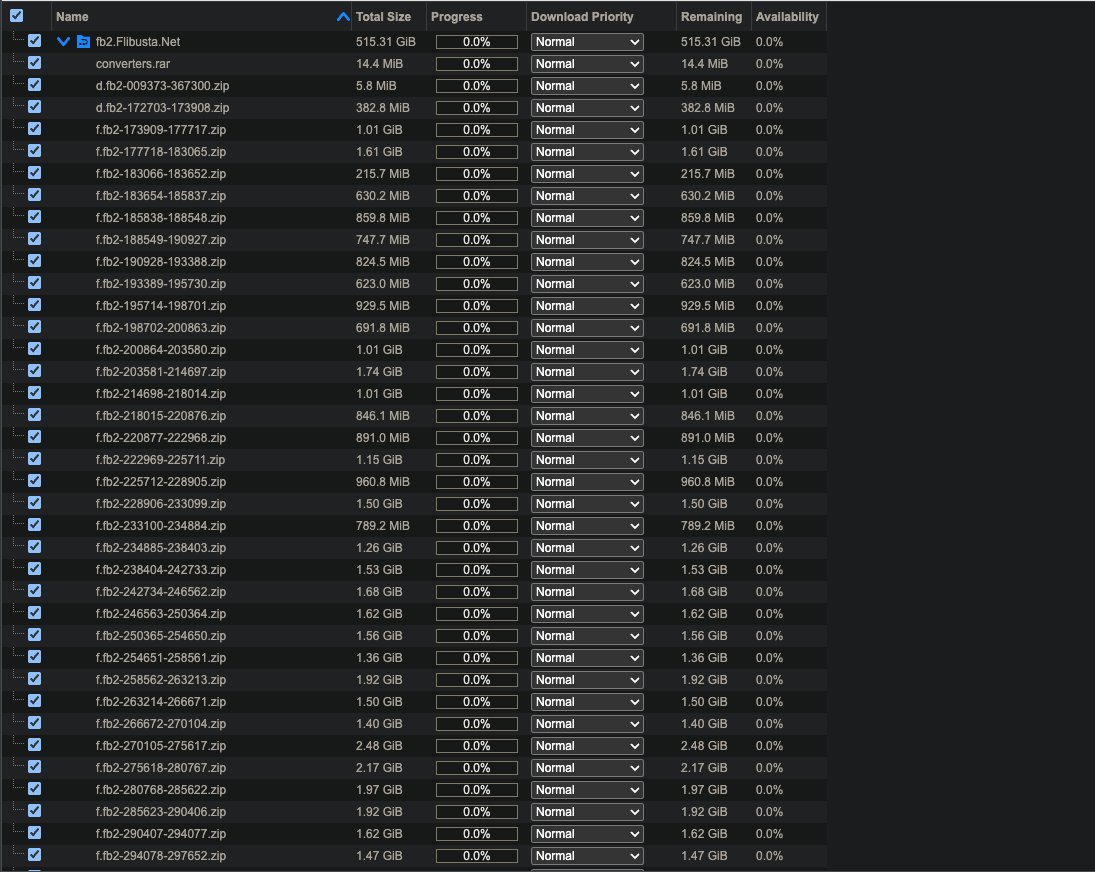Click the 2.17 GiB remaining value
1095x872 pixels.
(704, 767)
